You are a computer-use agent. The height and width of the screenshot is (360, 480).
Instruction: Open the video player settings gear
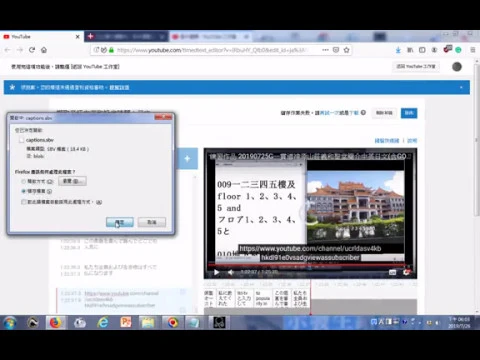[x=406, y=272]
